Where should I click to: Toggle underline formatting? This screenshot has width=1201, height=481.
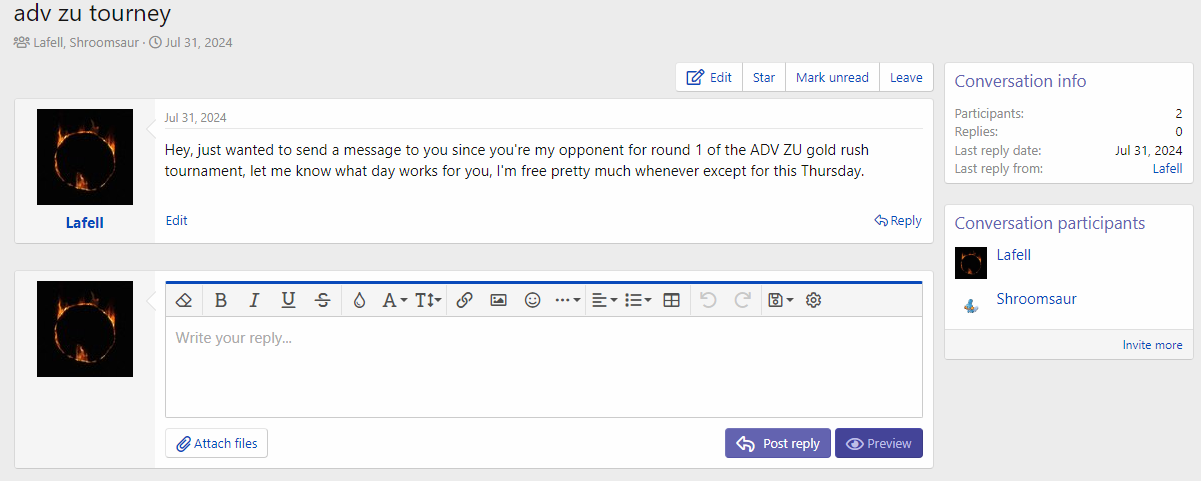click(x=288, y=300)
